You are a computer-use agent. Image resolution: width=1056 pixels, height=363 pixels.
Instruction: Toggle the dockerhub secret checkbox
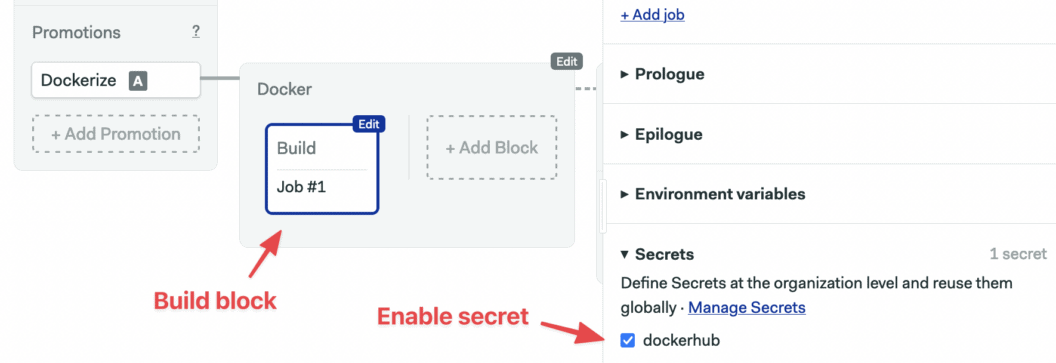click(628, 341)
